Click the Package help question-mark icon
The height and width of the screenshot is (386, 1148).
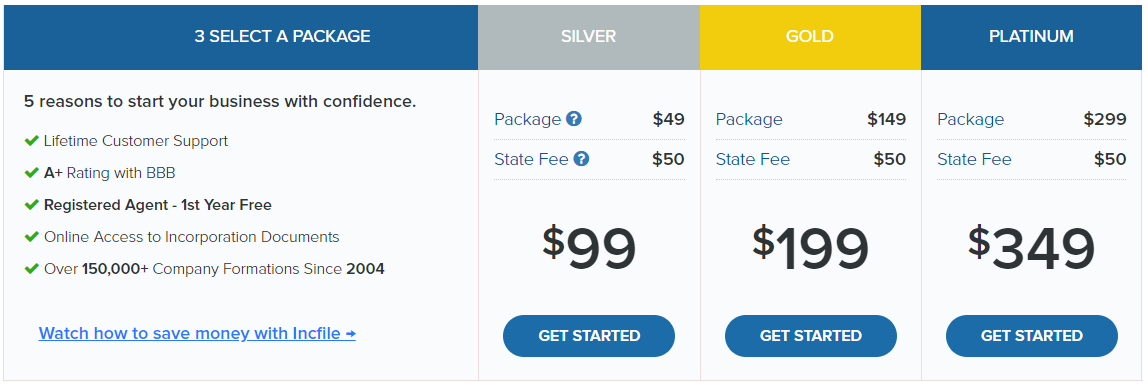[x=574, y=119]
